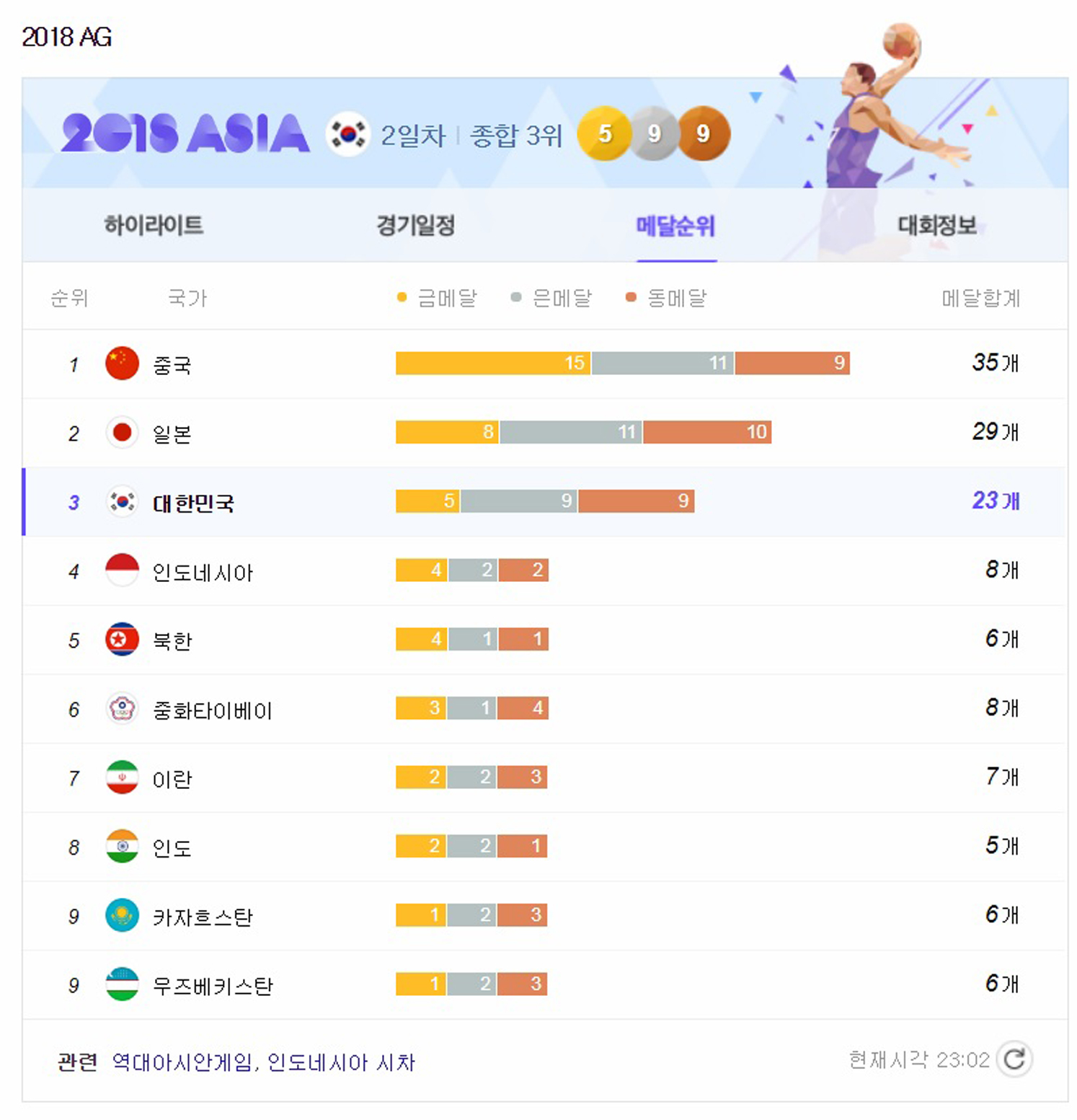1077x1120 pixels.
Task: Click the refresh icon beside 현재시각
Action: pos(1014,1059)
